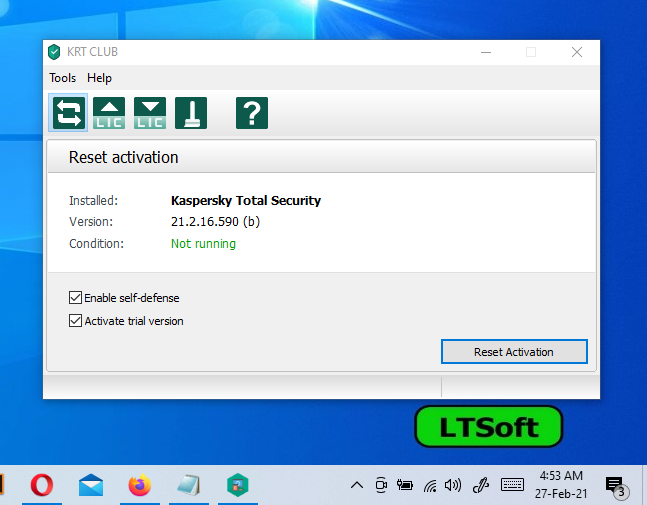Click the Reset activation panel heading
The image size is (647, 505).
pos(123,157)
